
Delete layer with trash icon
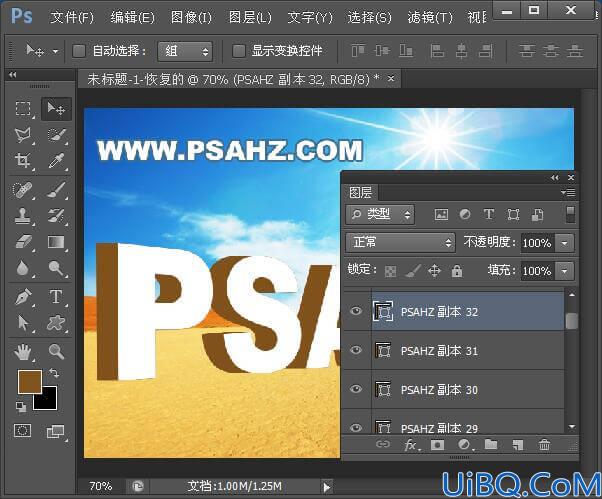coord(544,445)
